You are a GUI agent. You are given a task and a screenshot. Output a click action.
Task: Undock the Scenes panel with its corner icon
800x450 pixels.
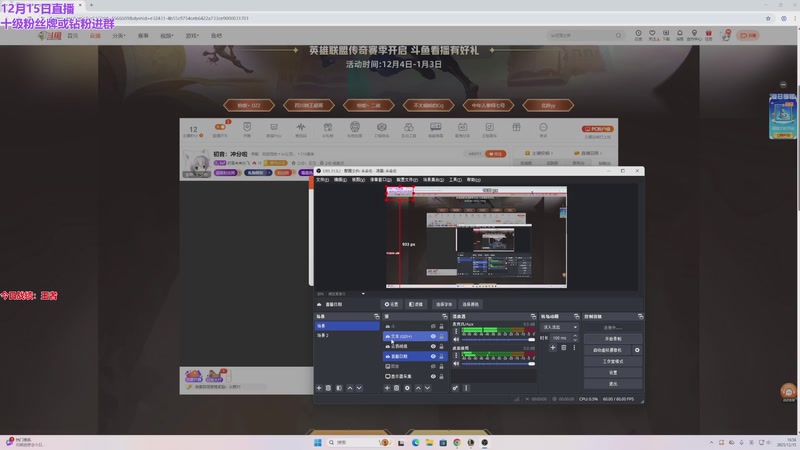tap(377, 317)
